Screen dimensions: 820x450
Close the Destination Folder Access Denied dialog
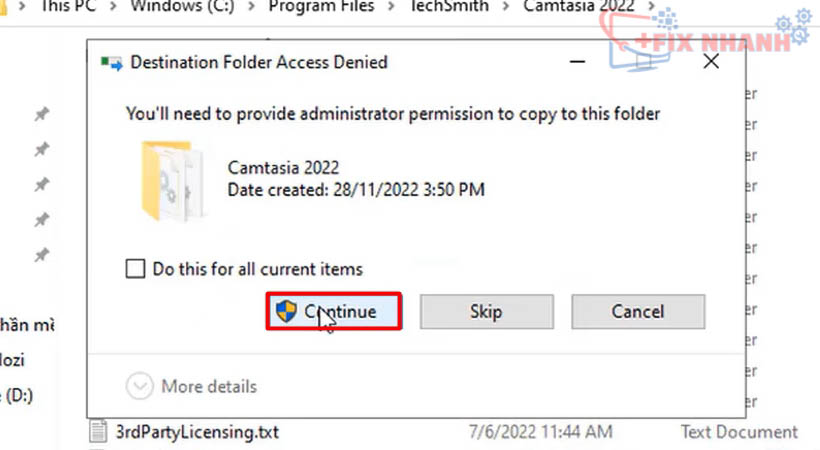(711, 61)
